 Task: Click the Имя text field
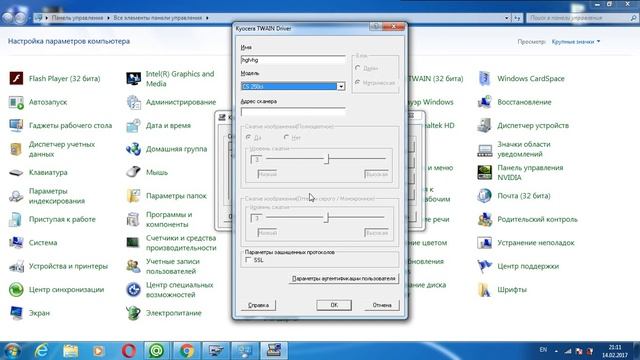tap(293, 60)
